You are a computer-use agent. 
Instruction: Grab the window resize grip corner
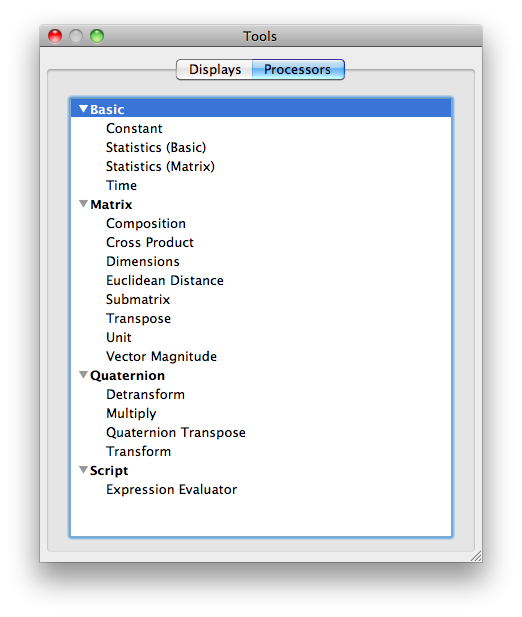tap(476, 556)
